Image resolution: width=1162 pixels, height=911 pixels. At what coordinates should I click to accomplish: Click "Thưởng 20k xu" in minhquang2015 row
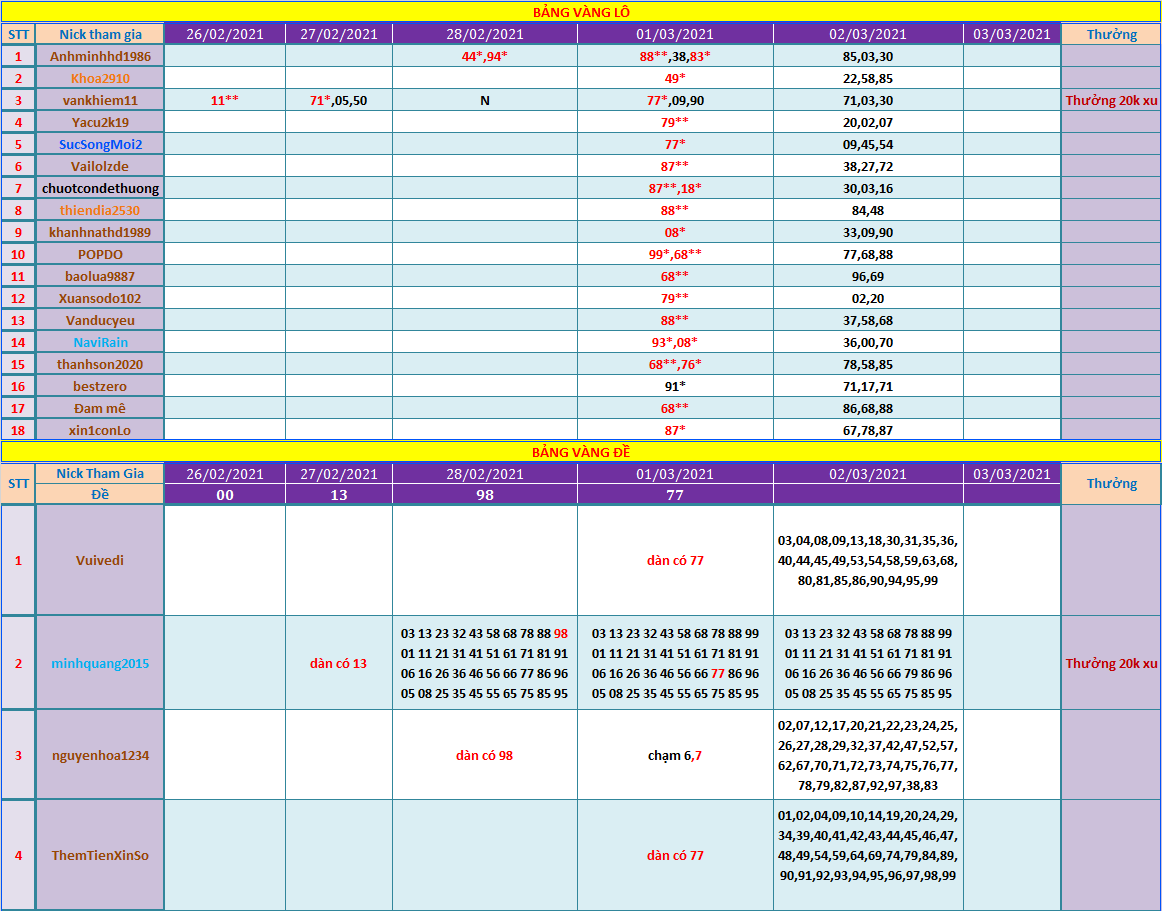1111,663
